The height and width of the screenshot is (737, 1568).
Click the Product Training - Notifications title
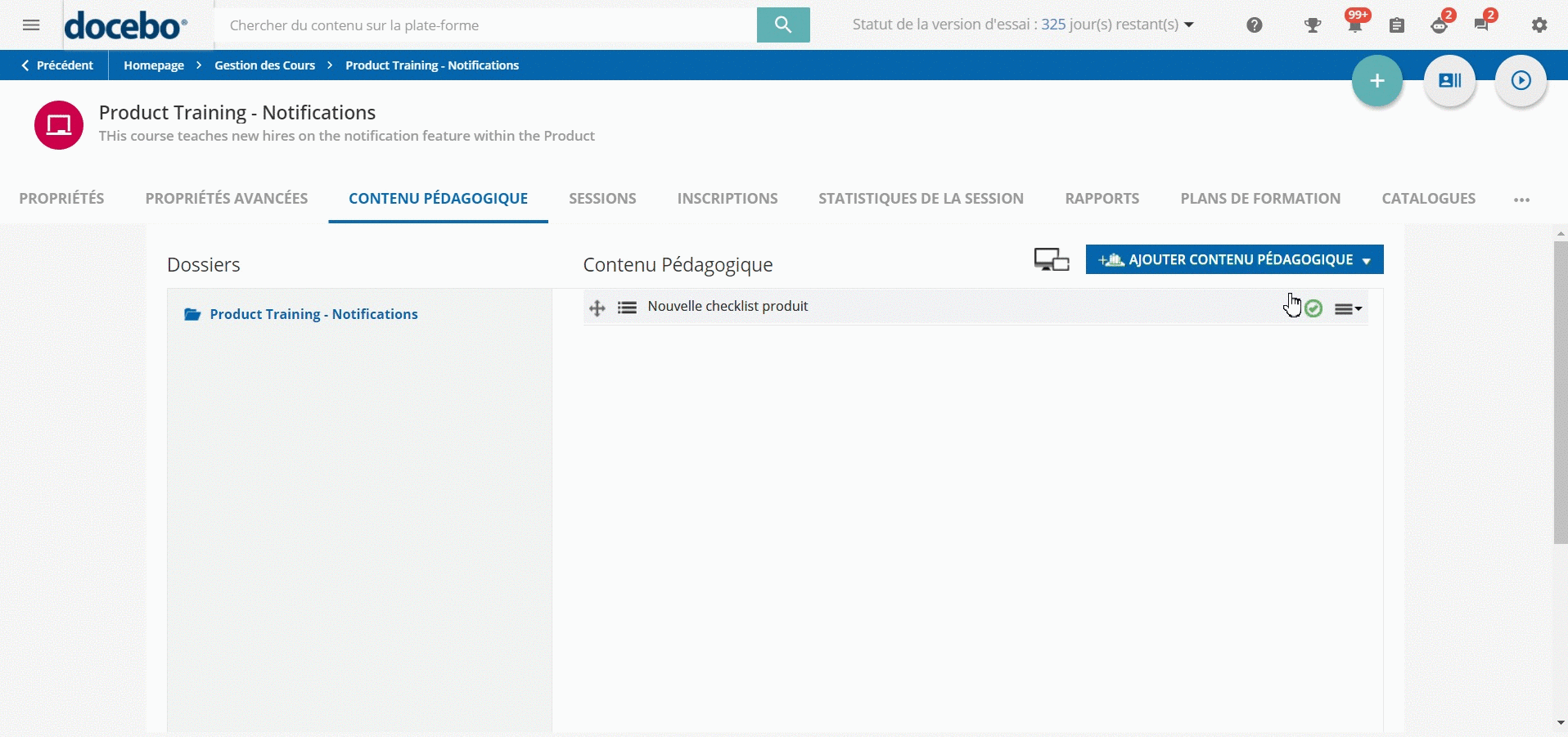point(237,112)
